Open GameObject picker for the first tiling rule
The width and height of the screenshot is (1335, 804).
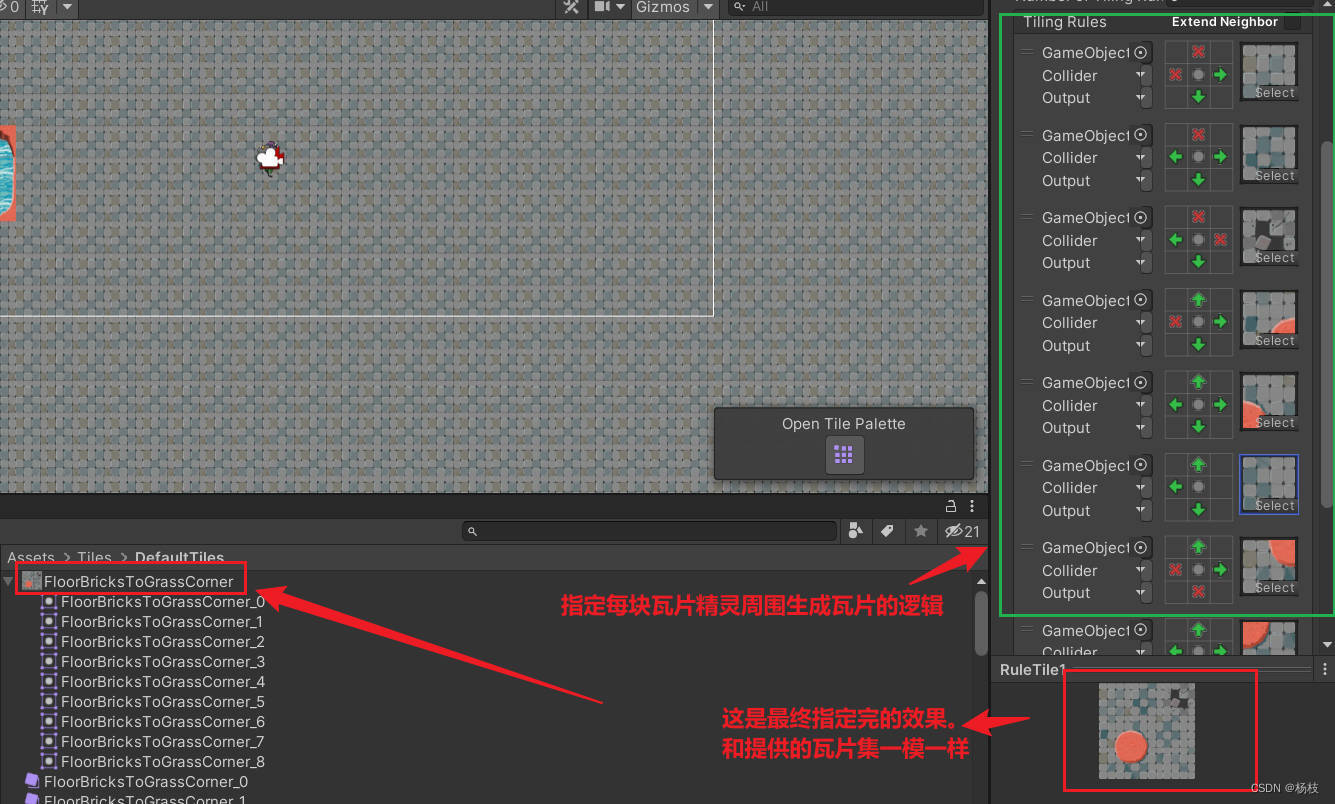coord(1142,53)
